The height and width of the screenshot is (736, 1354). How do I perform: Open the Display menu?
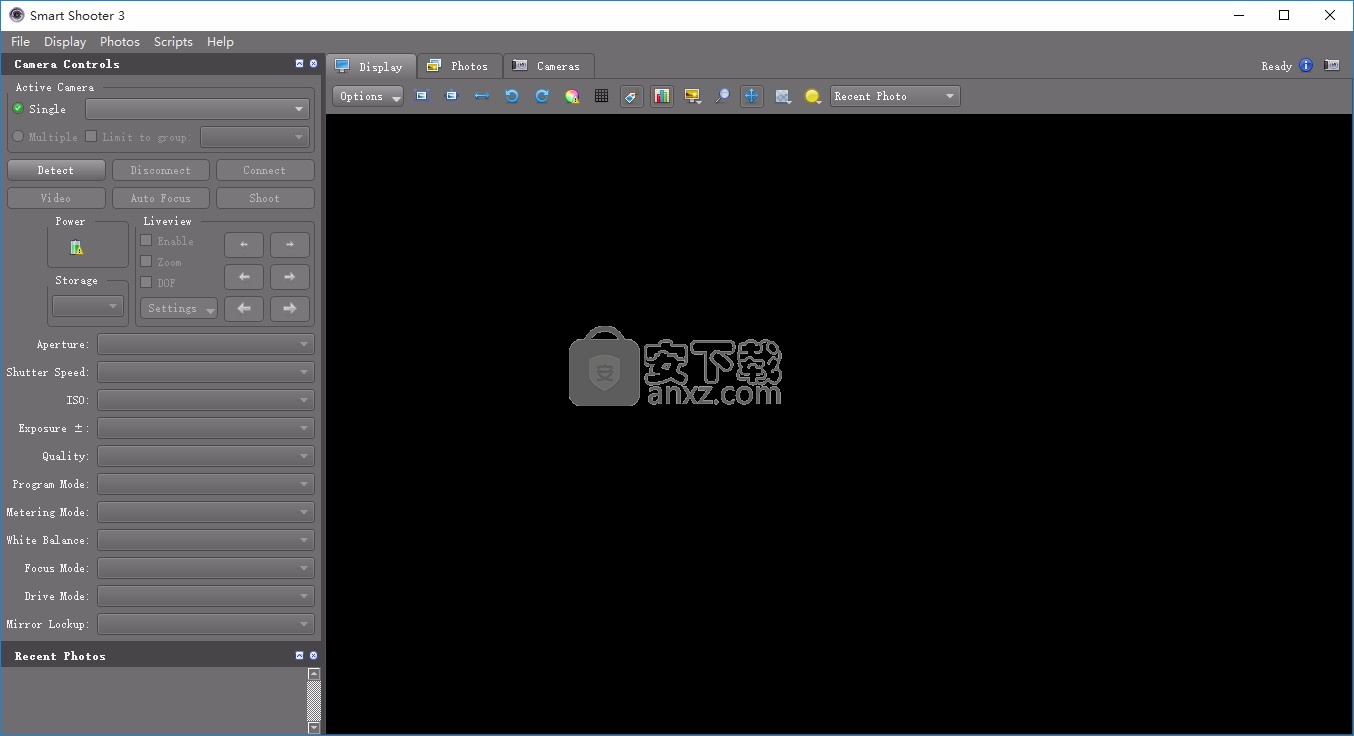(x=65, y=42)
